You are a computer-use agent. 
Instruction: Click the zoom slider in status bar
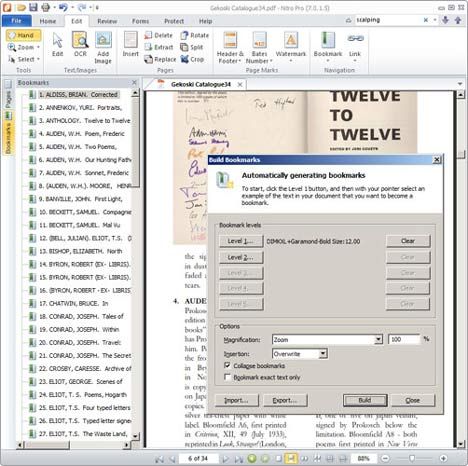pyautogui.click(x=412, y=459)
